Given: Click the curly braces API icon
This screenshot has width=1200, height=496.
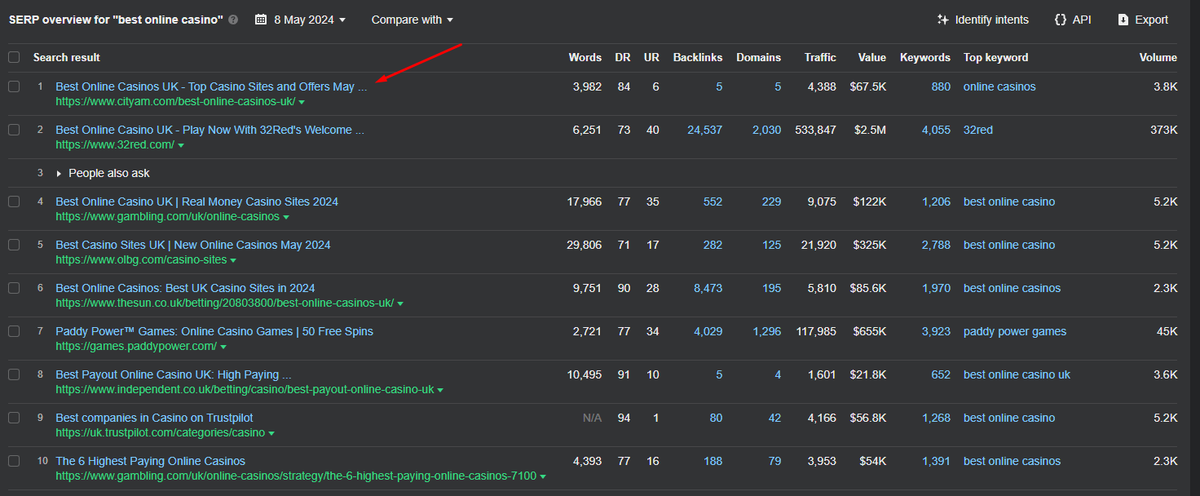Looking at the screenshot, I should tap(1060, 20).
